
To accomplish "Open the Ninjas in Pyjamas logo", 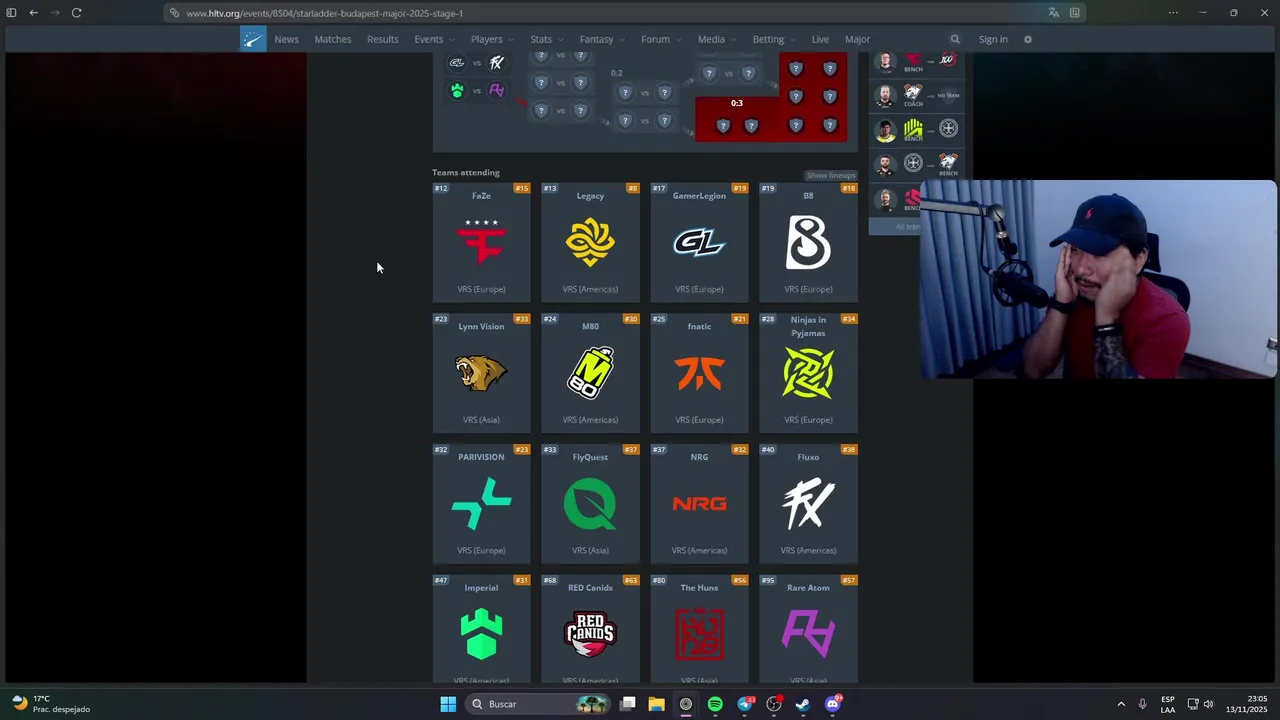I will (x=808, y=372).
